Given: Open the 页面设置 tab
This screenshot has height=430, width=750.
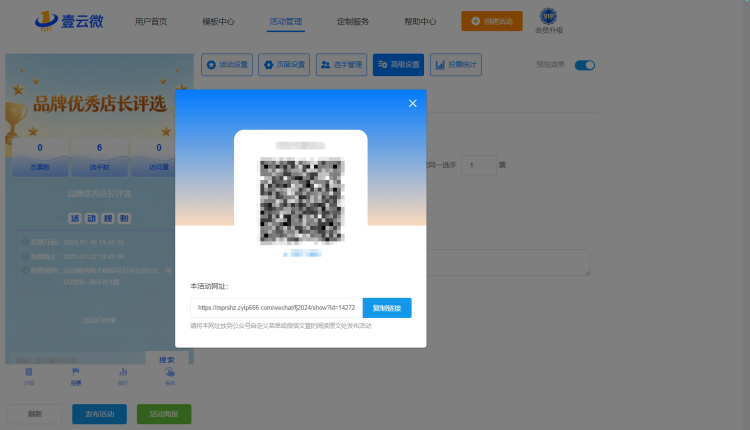Looking at the screenshot, I should click(x=284, y=65).
